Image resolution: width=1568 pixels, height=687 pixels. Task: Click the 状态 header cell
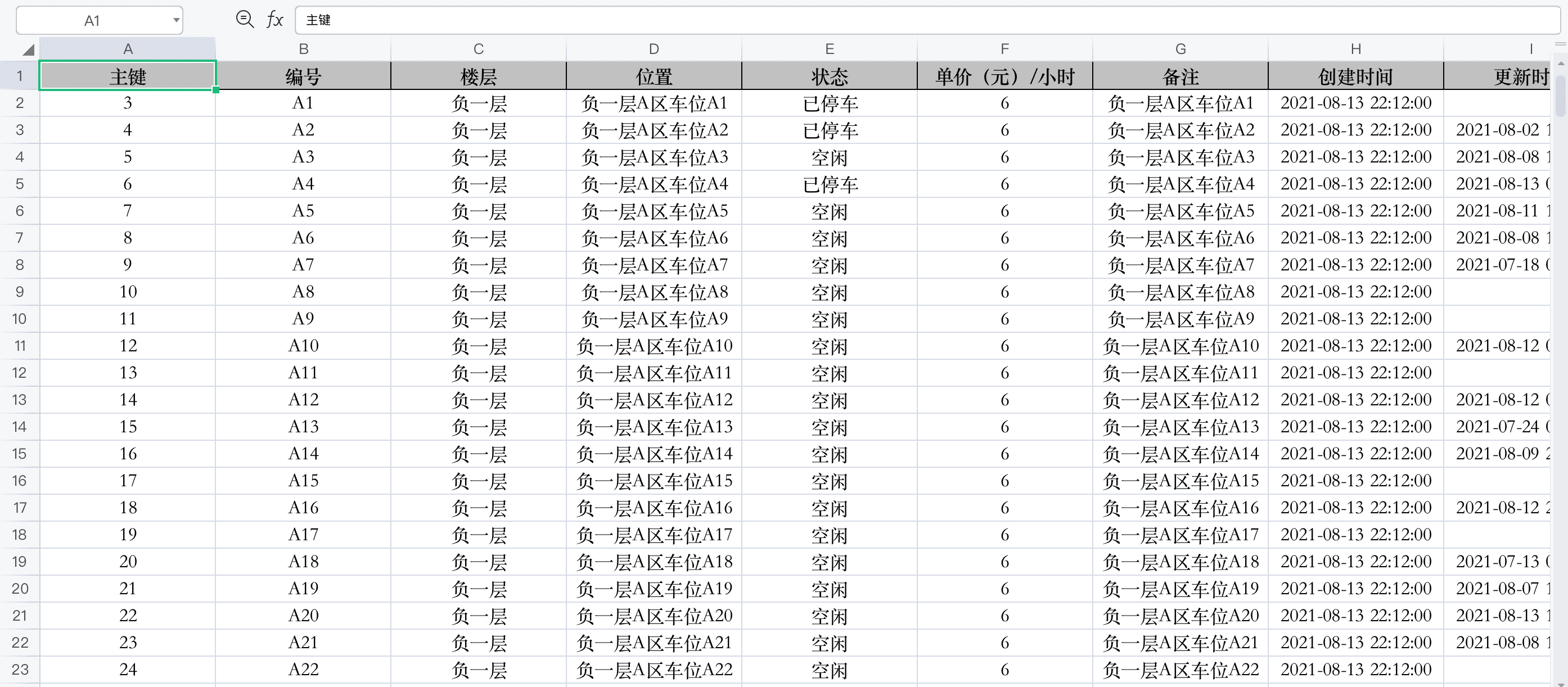pos(829,76)
